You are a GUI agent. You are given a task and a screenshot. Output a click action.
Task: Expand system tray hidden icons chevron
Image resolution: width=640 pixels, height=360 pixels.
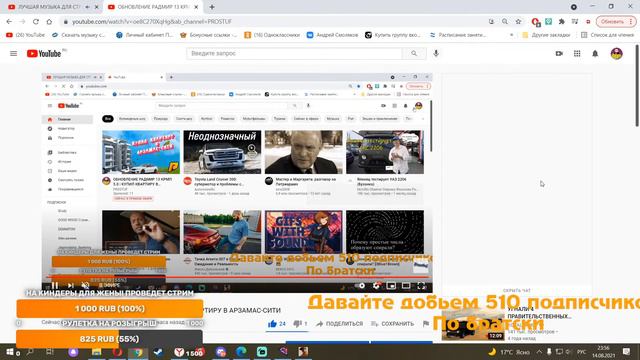pos(539,352)
